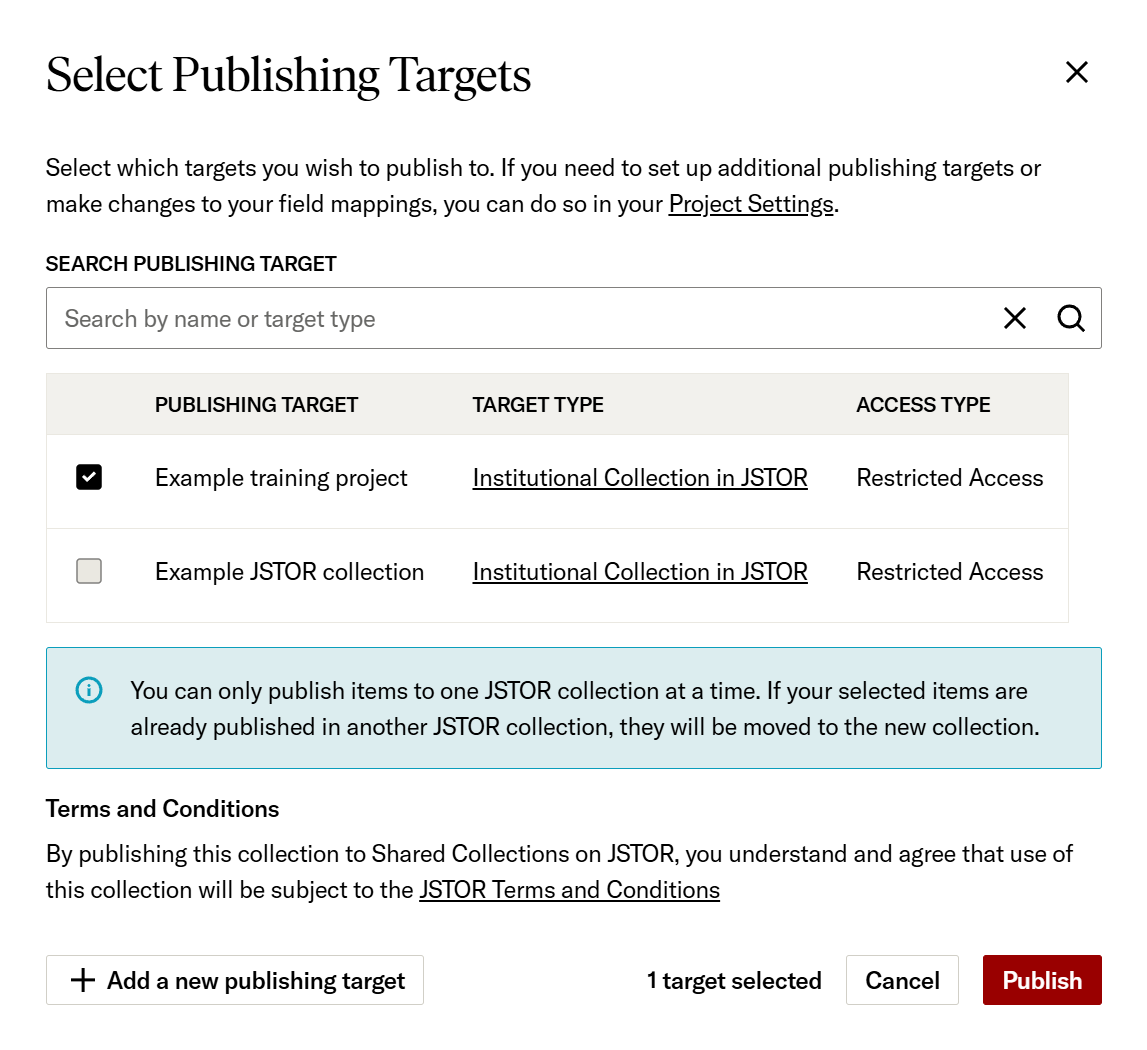
Task: Click the info icon in the blue notice
Action: tap(89, 690)
